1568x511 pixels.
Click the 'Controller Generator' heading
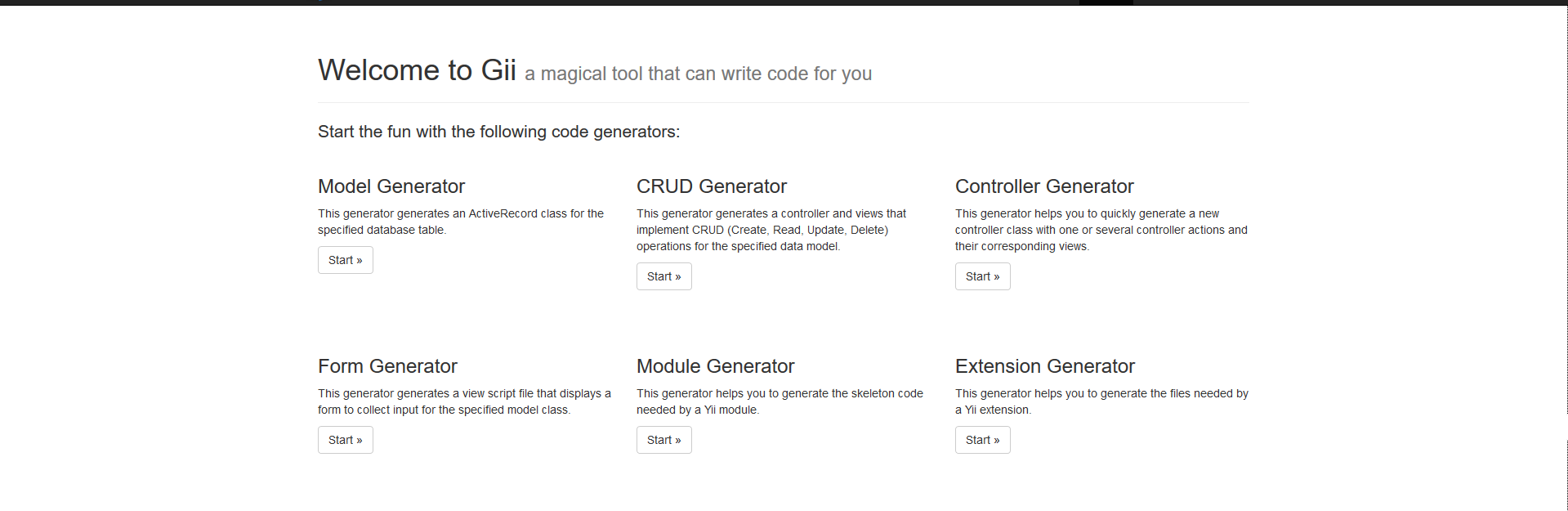click(1044, 186)
